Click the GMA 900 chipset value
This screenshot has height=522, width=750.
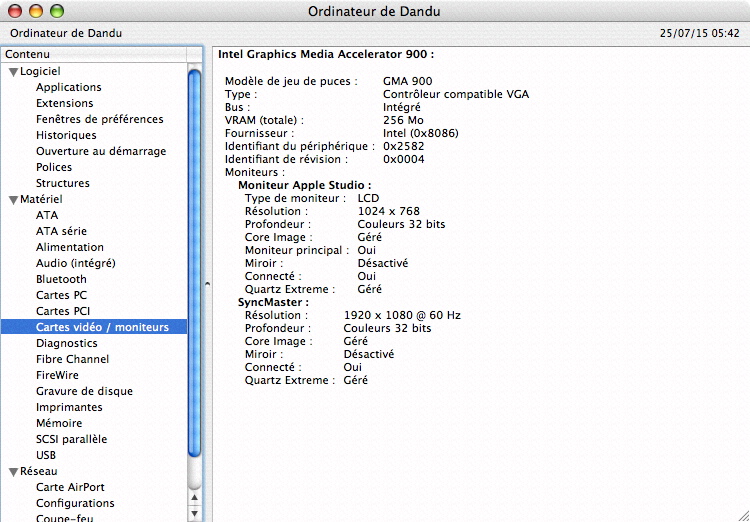pyautogui.click(x=408, y=81)
